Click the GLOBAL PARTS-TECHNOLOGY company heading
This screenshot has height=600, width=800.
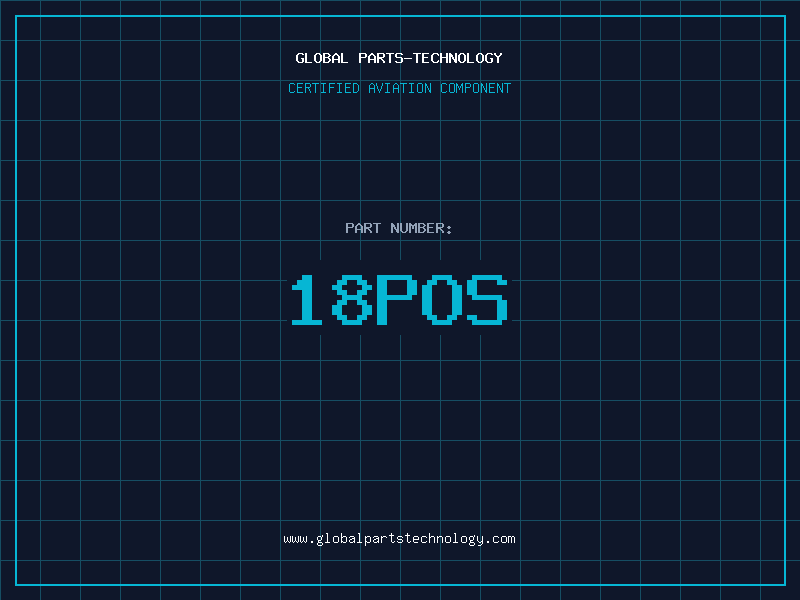[x=399, y=58]
